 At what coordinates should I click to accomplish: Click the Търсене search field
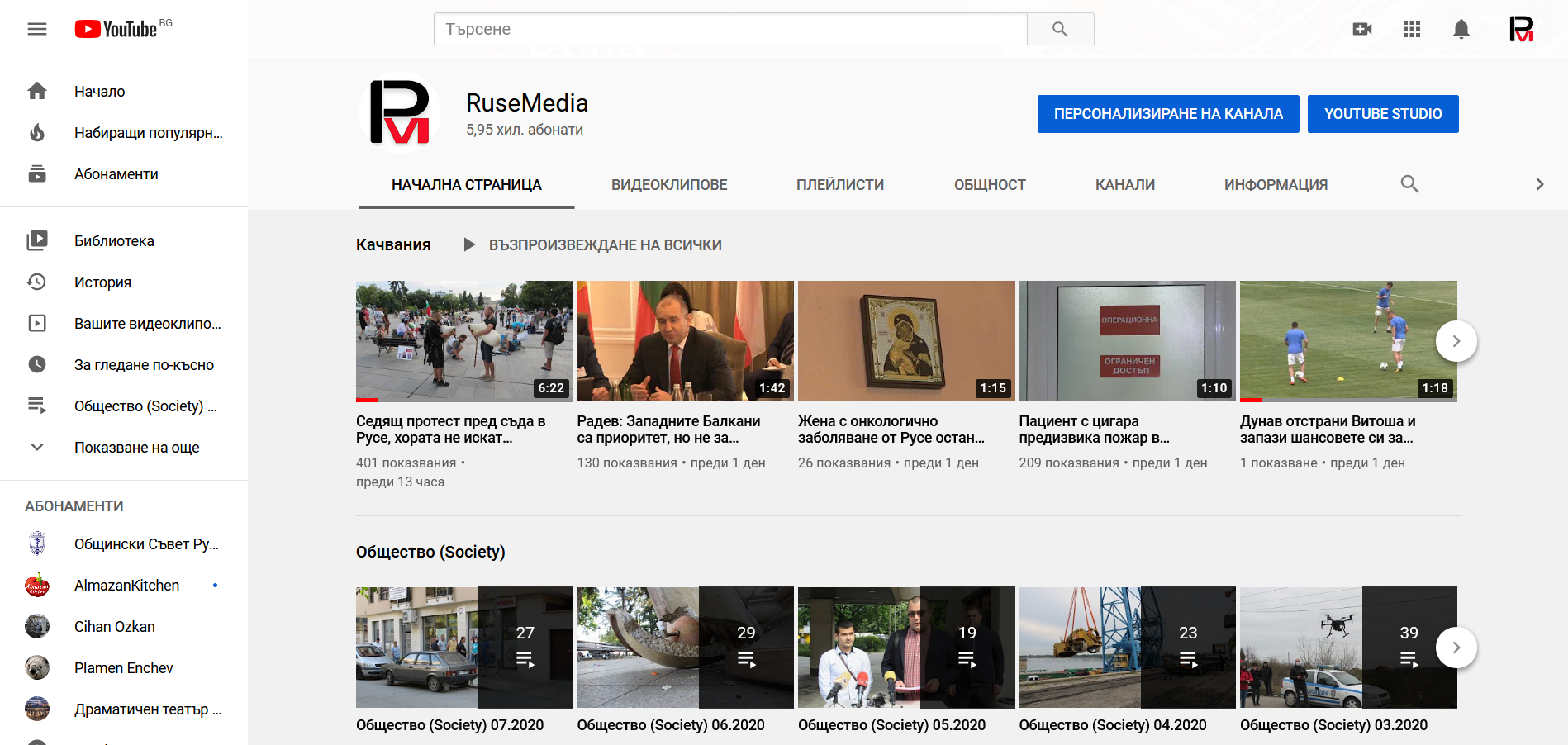point(730,29)
